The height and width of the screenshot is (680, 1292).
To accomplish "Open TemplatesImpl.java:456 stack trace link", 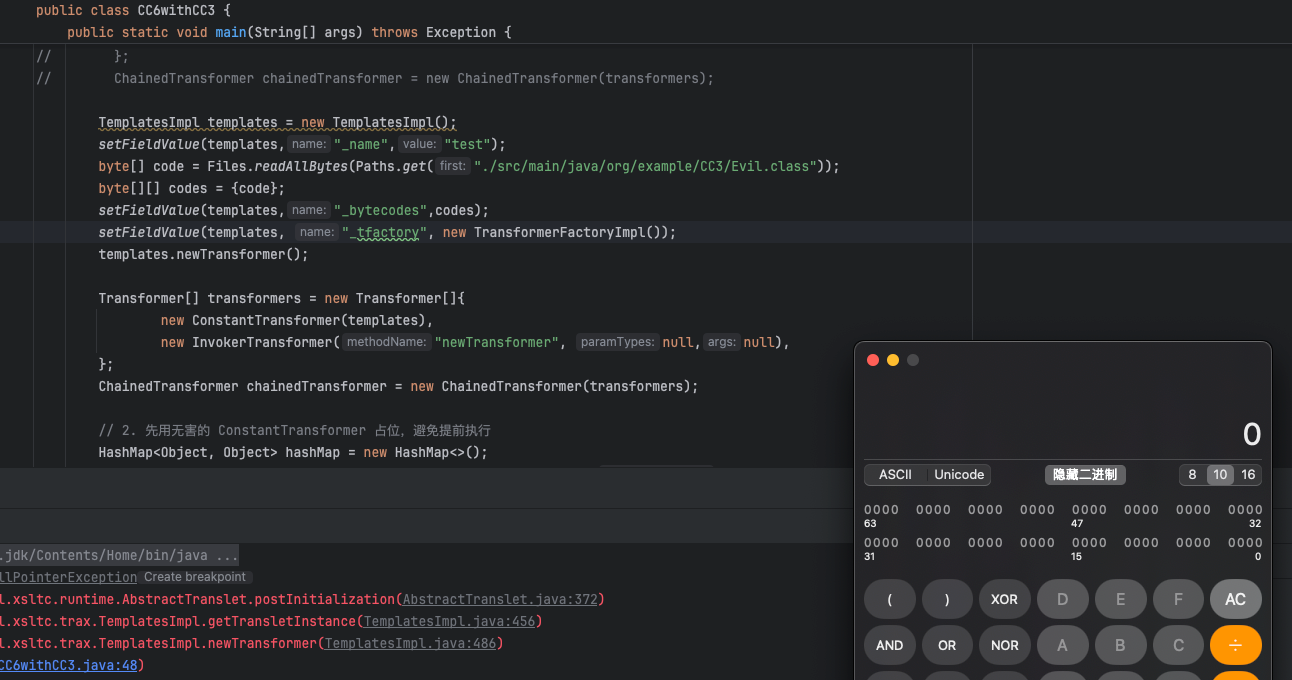I will (x=449, y=621).
